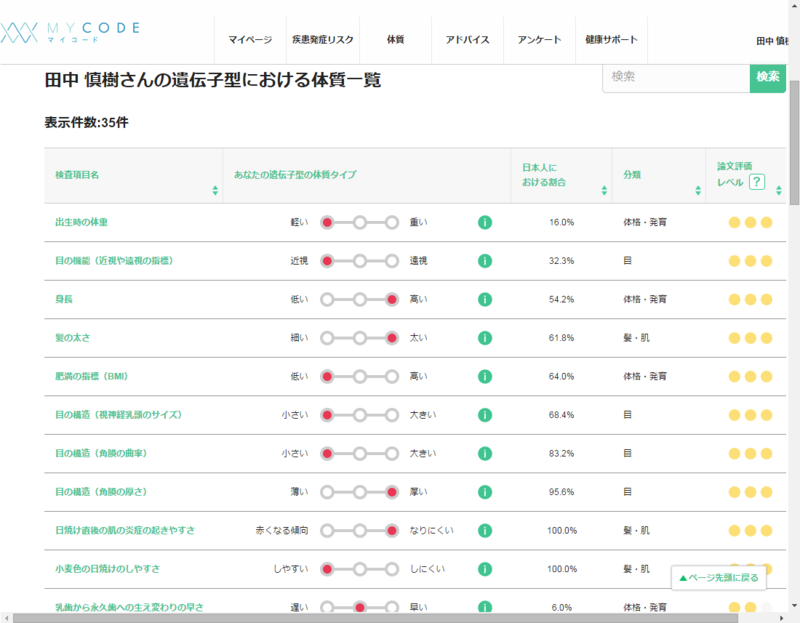Image resolution: width=800 pixels, height=623 pixels.
Task: Open 目の機能（近視や遠視の指標） link
Action: 114,261
